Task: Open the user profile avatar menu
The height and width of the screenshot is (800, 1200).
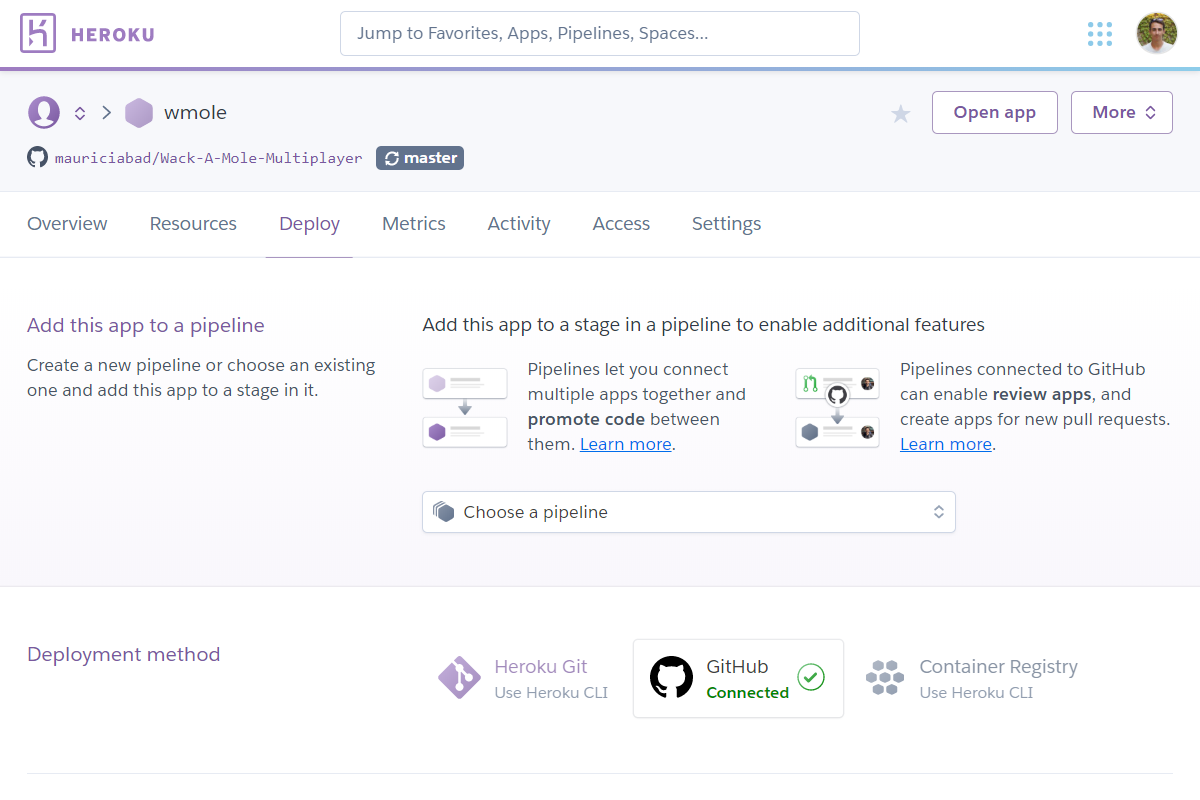Action: pyautogui.click(x=1157, y=34)
